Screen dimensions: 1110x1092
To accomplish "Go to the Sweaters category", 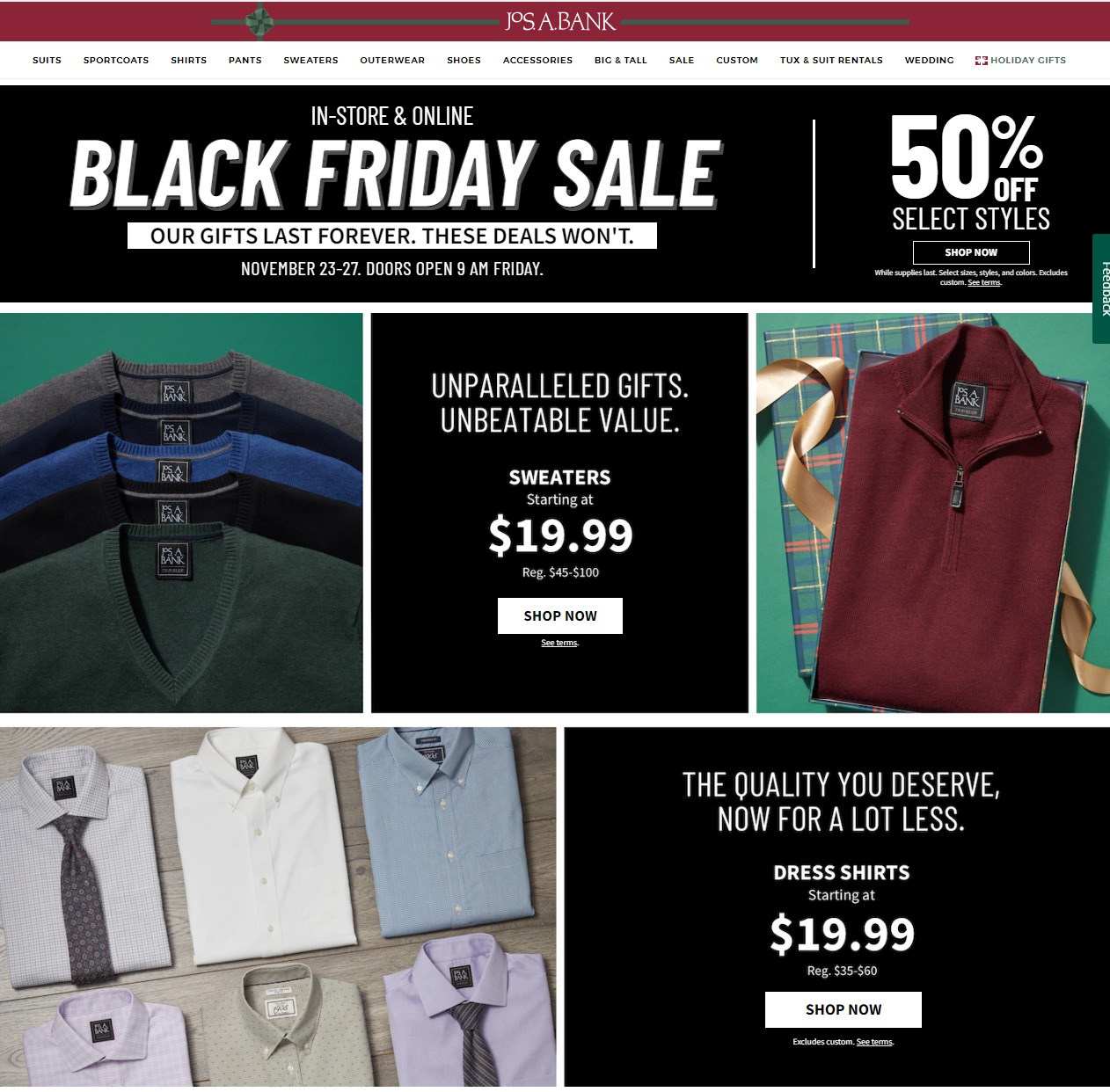I will [x=310, y=61].
